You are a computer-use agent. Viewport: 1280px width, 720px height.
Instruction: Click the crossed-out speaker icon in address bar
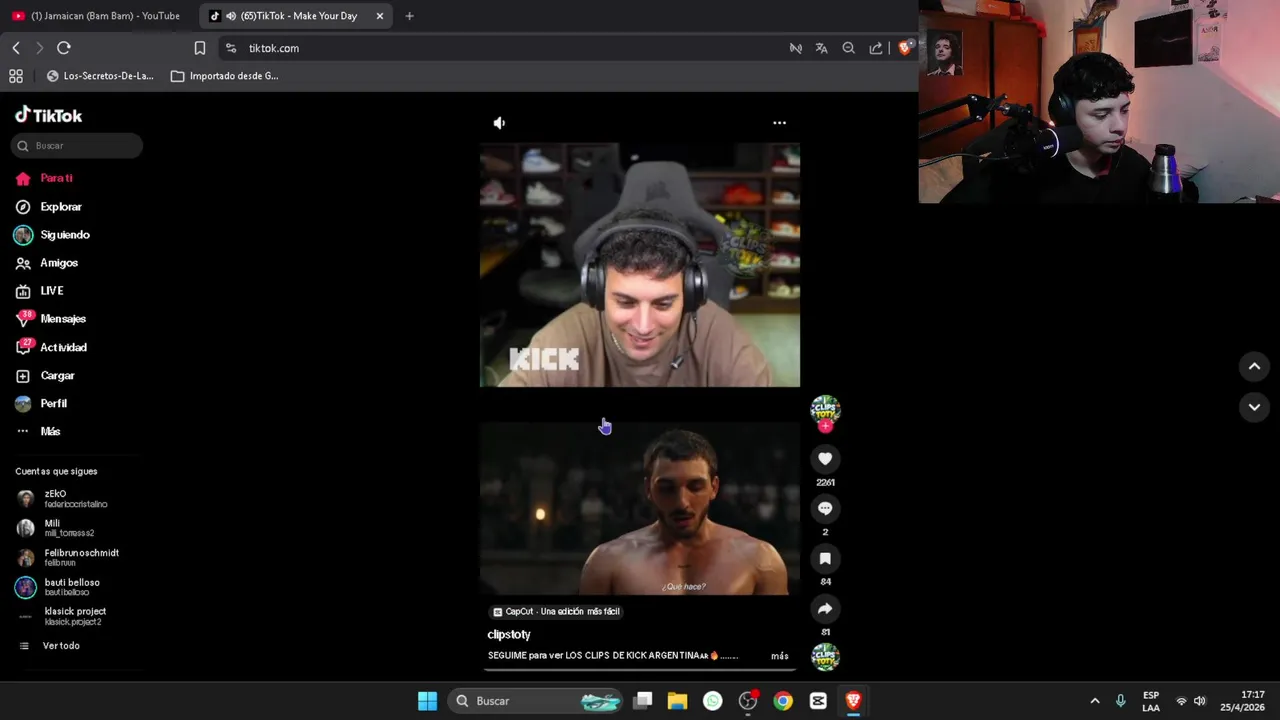coord(796,48)
